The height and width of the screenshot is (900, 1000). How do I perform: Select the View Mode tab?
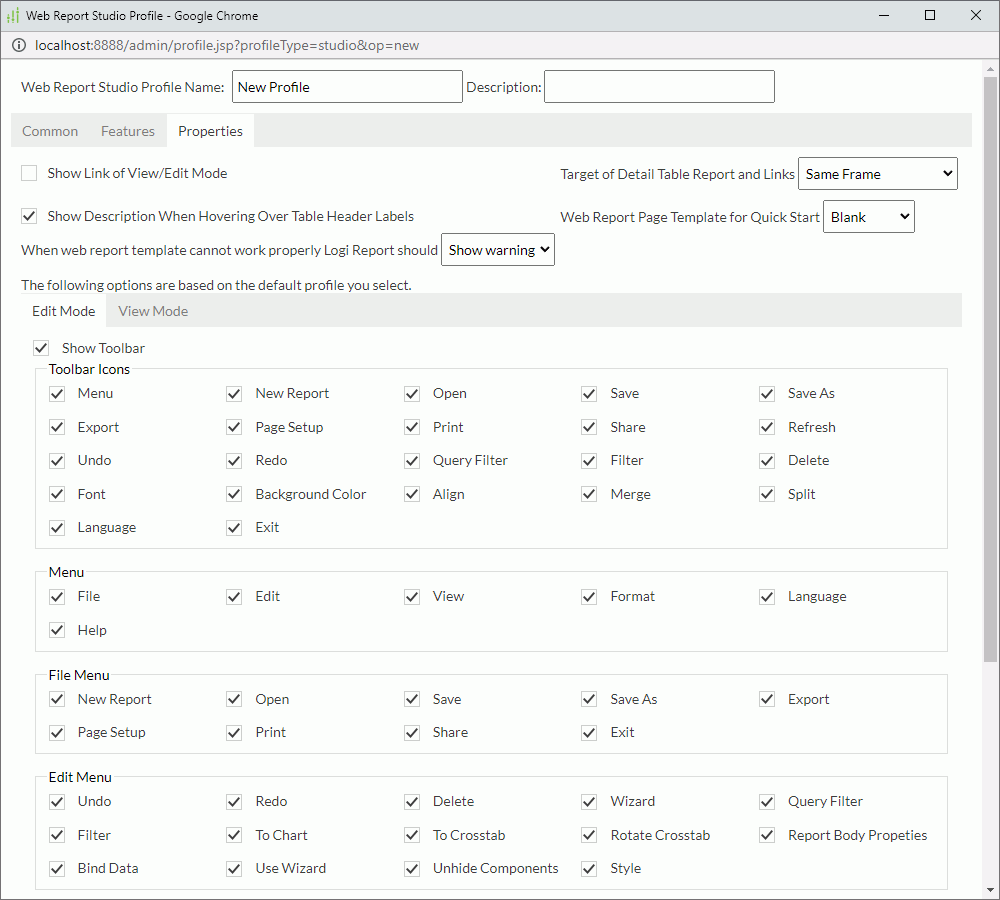coord(152,311)
